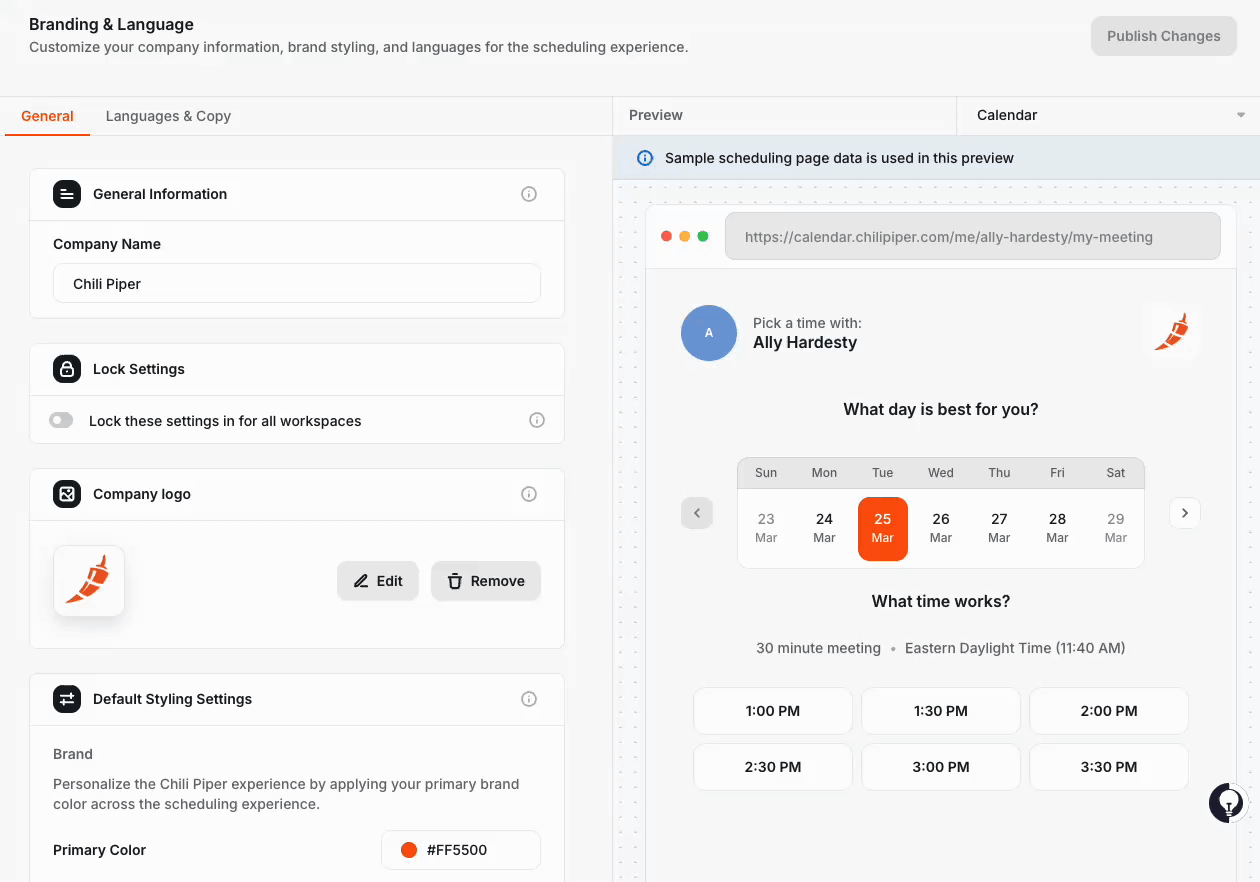This screenshot has height=882, width=1260.
Task: Click the info icon in the preview banner
Action: tap(645, 158)
